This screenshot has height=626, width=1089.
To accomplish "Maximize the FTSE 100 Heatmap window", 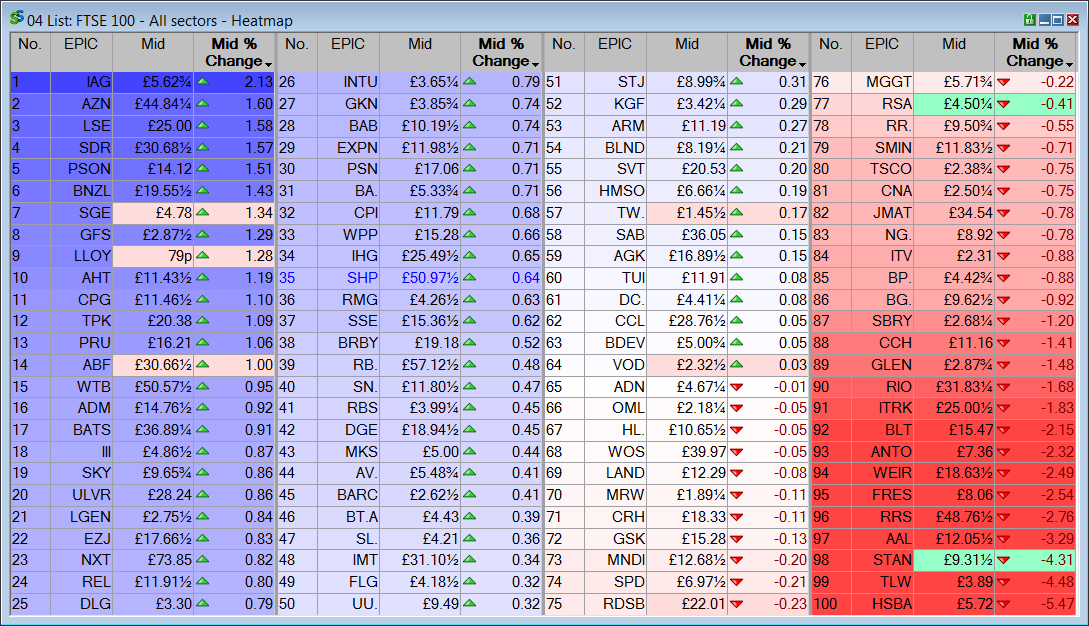I will tap(1058, 20).
